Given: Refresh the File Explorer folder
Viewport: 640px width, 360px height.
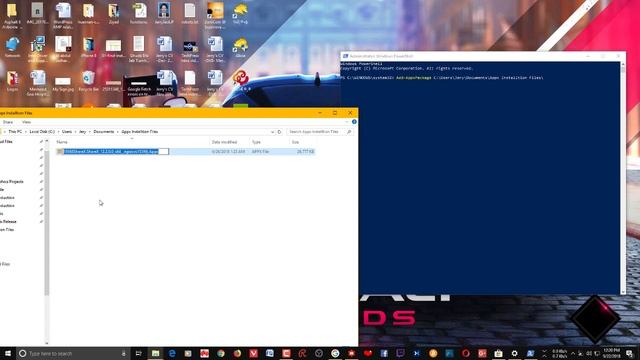Looking at the screenshot, I should [280, 132].
